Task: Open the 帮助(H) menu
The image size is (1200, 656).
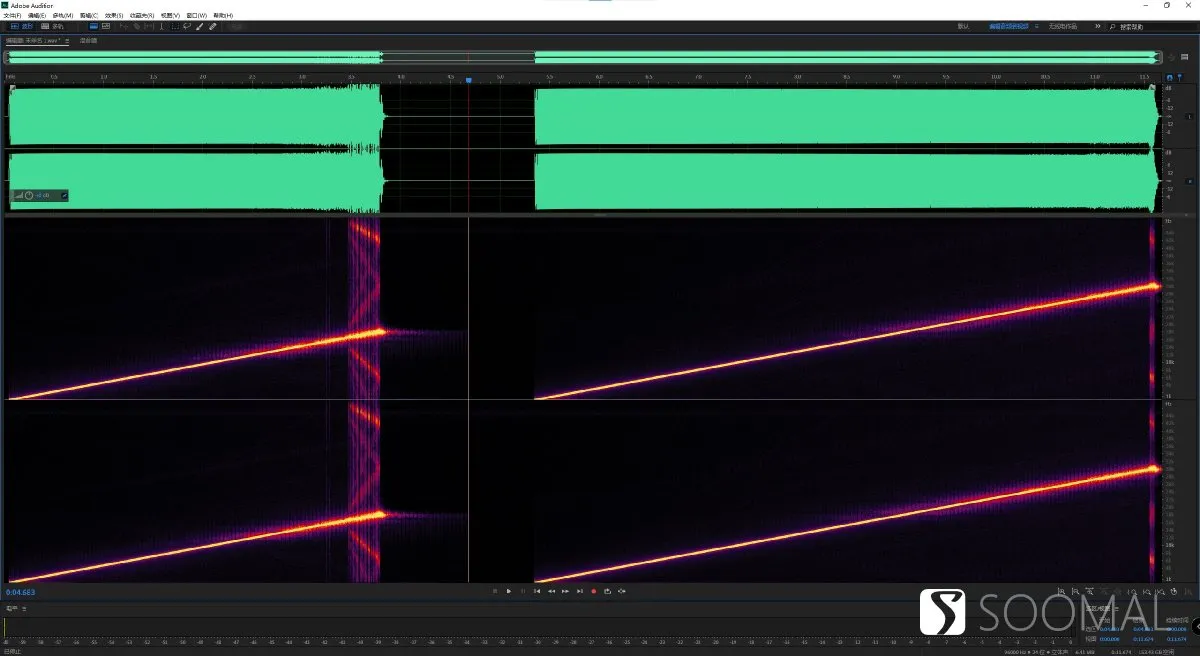Action: click(x=222, y=16)
